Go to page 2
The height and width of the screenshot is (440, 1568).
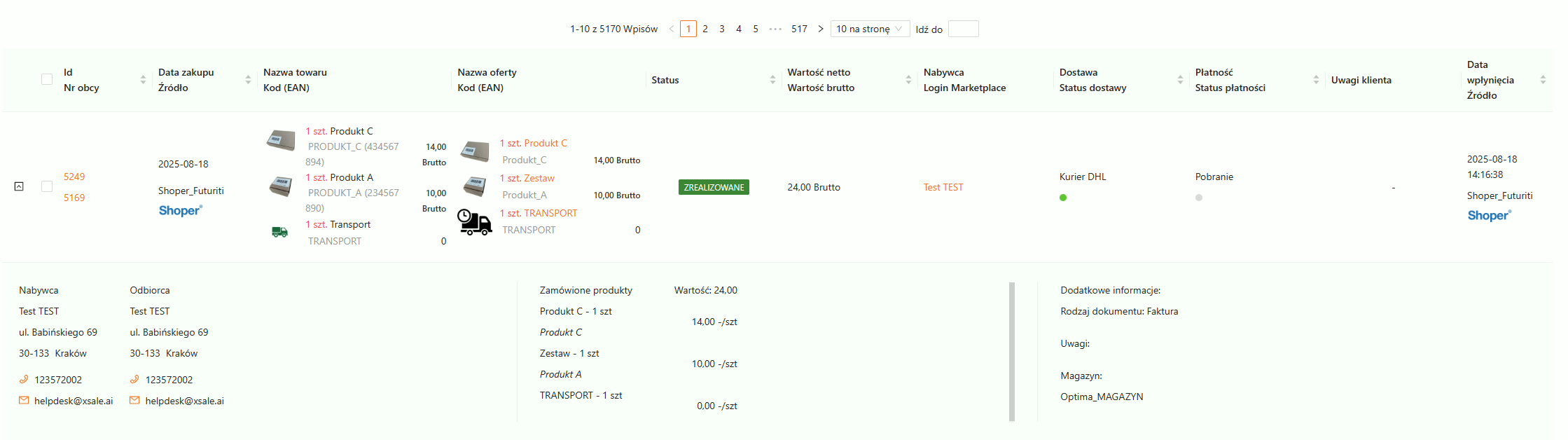tap(705, 29)
